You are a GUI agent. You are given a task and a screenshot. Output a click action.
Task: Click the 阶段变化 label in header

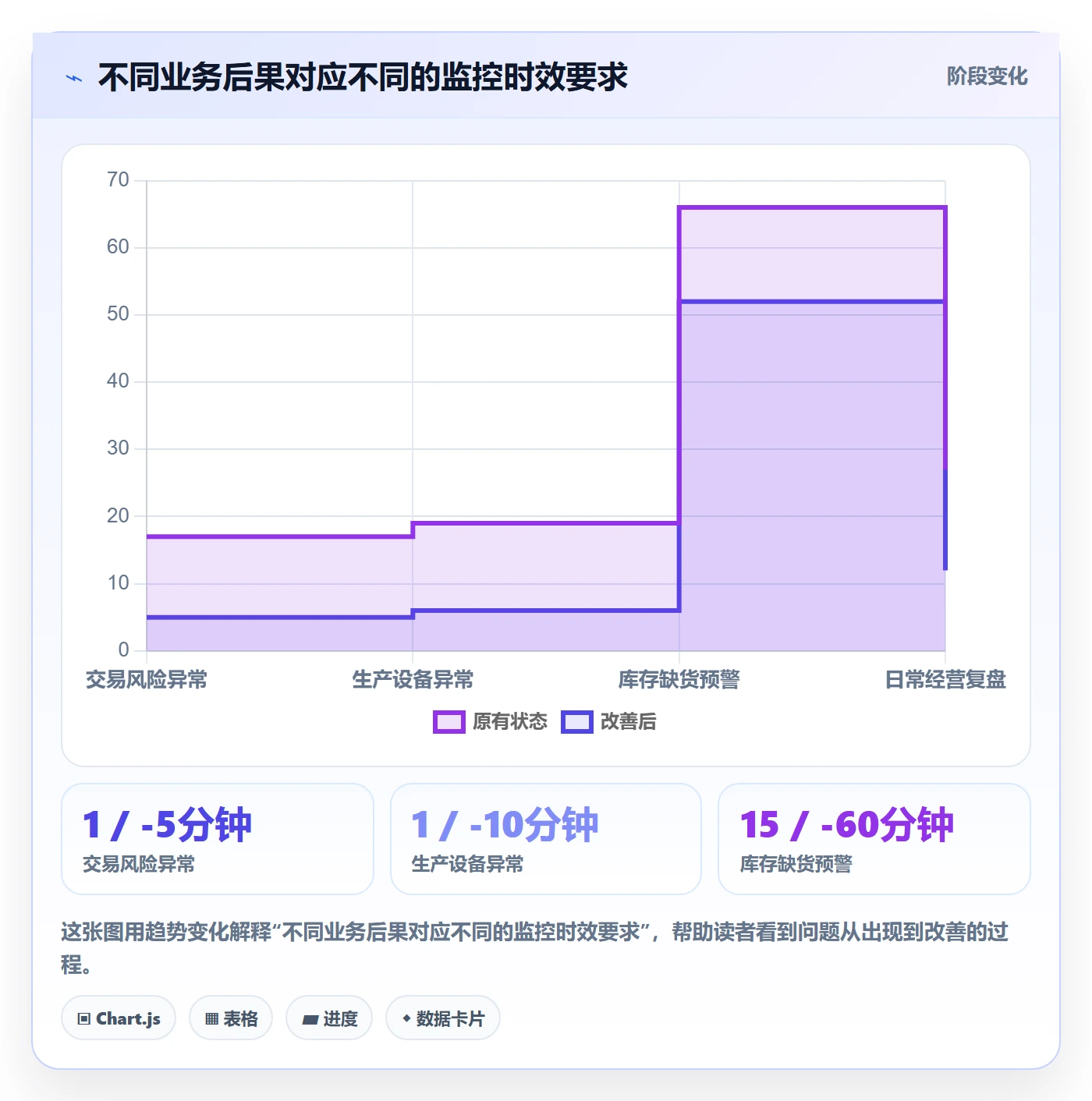click(987, 76)
